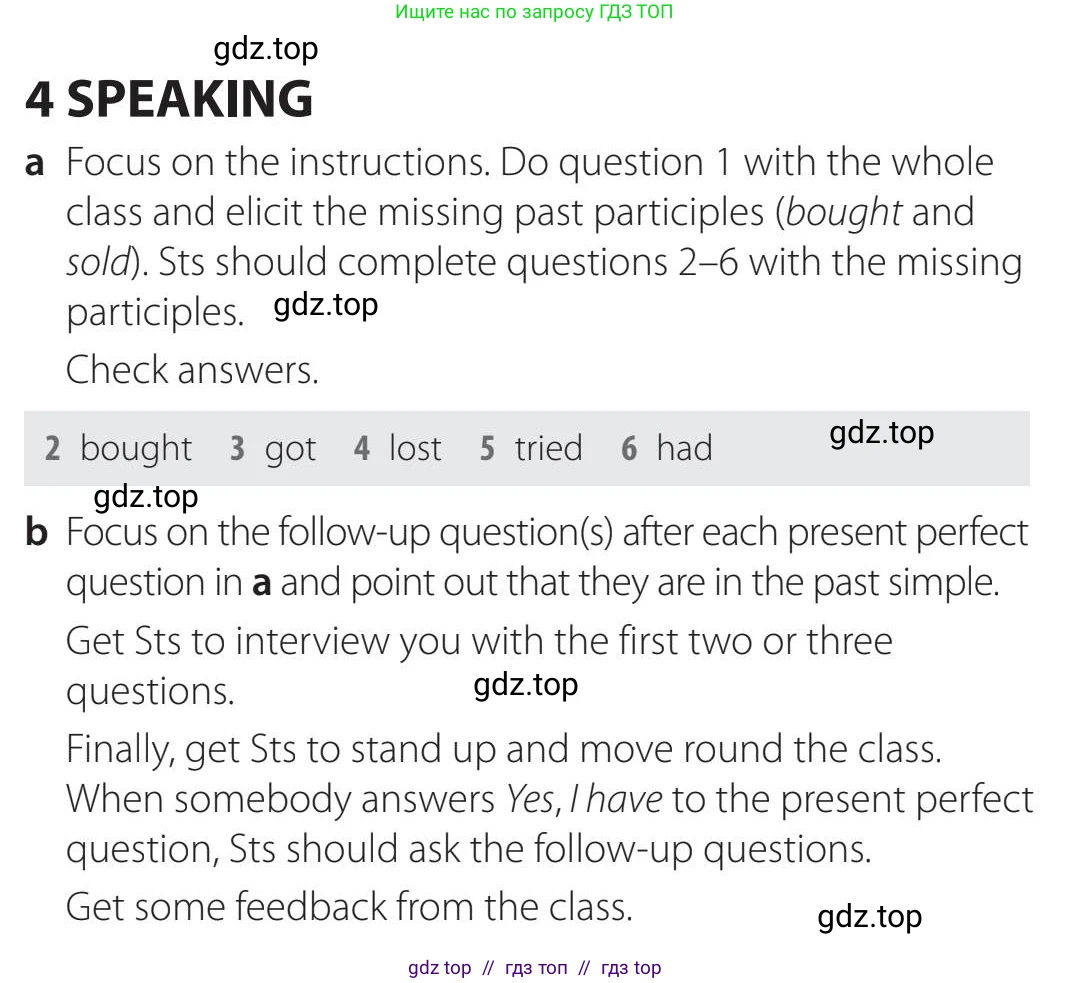Select answer '5 tried' in the gray box
This screenshot has width=1070, height=983.
point(530,449)
